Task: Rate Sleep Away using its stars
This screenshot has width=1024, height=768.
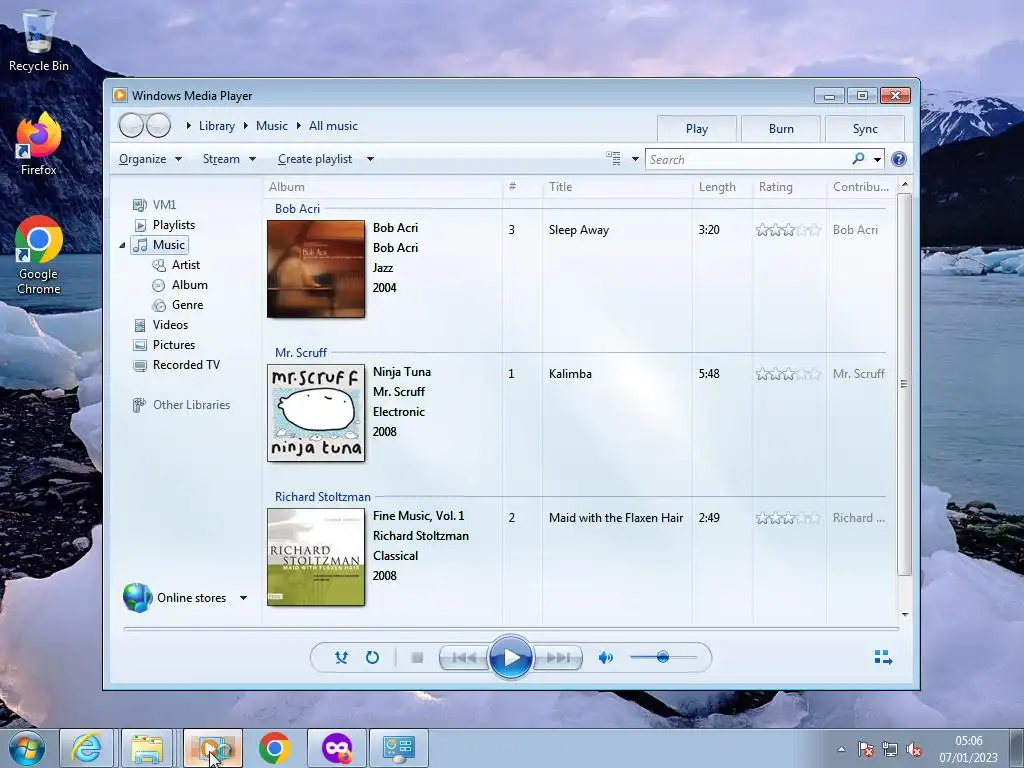Action: pyautogui.click(x=788, y=230)
